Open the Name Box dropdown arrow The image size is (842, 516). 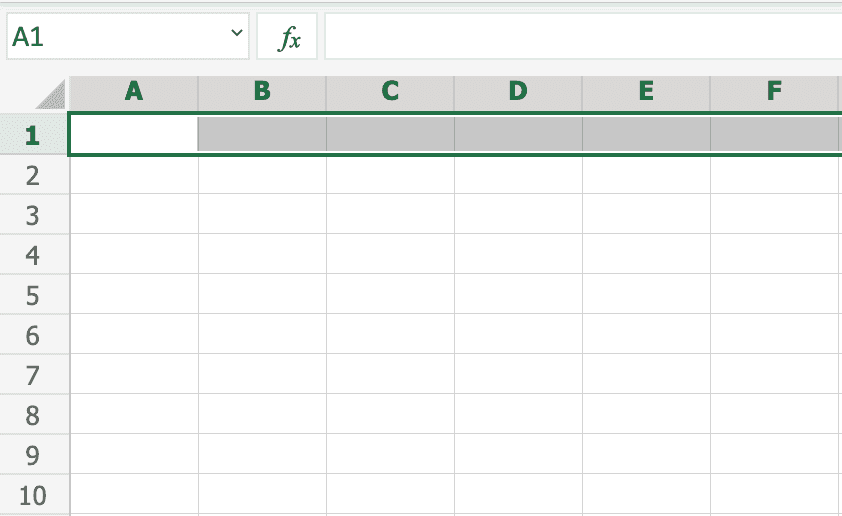[237, 35]
